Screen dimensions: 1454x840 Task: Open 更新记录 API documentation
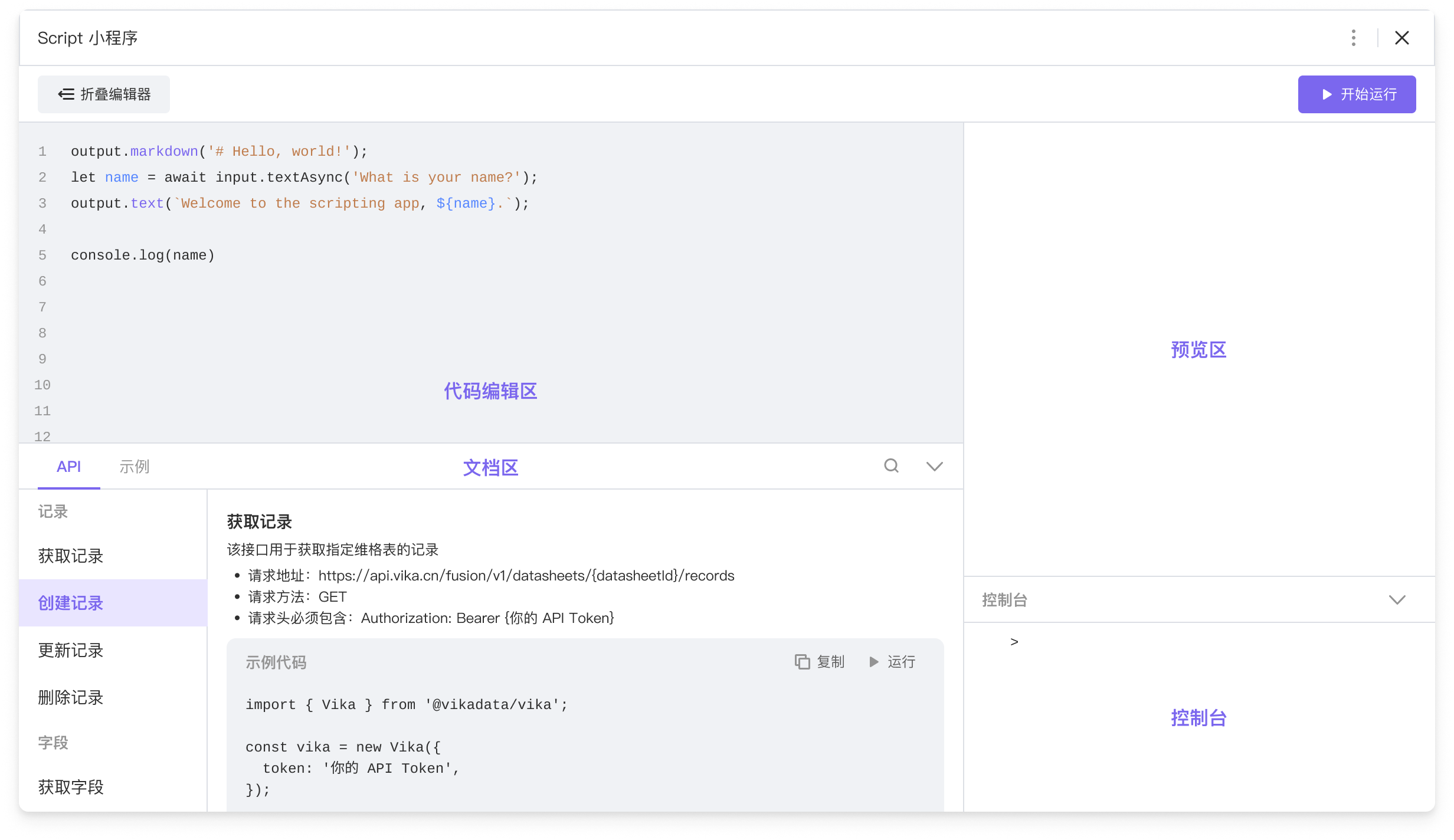click(x=71, y=650)
